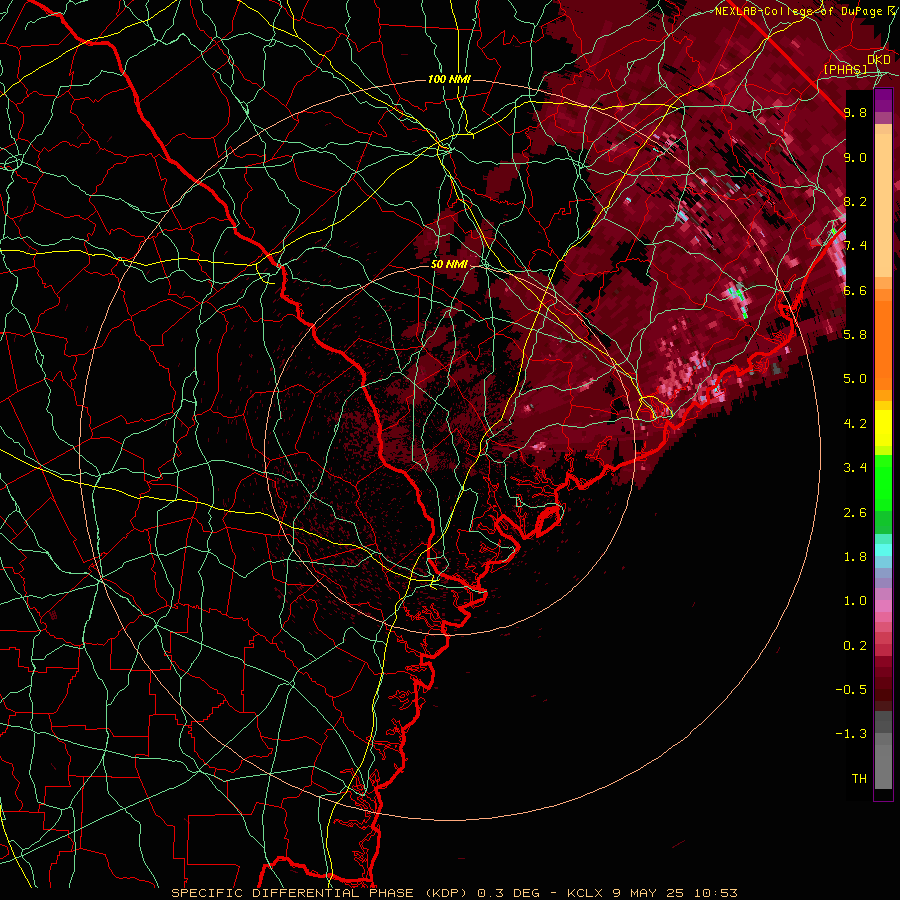Select the cyan swatch beside the 1.8 label

[883, 550]
